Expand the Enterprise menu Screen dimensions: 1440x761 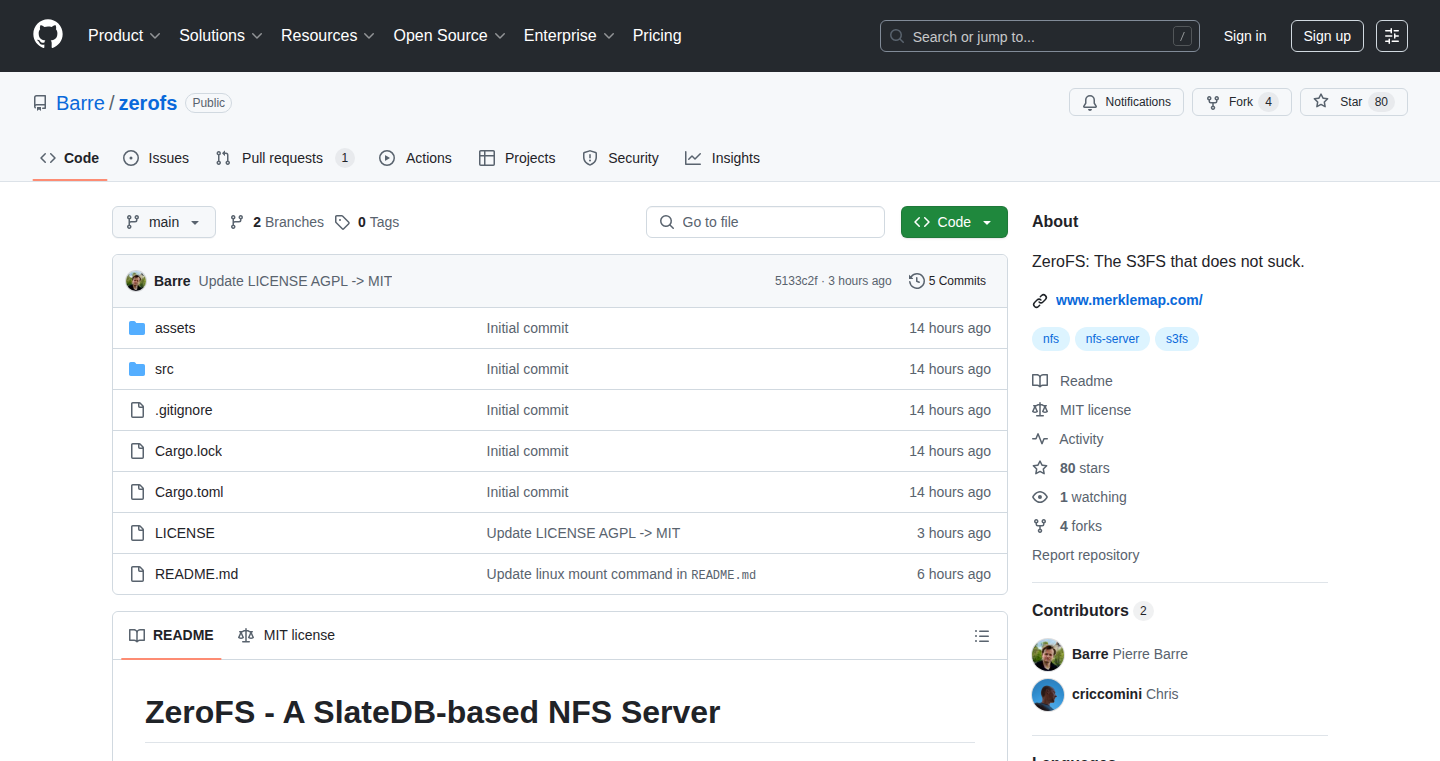pyautogui.click(x=569, y=35)
